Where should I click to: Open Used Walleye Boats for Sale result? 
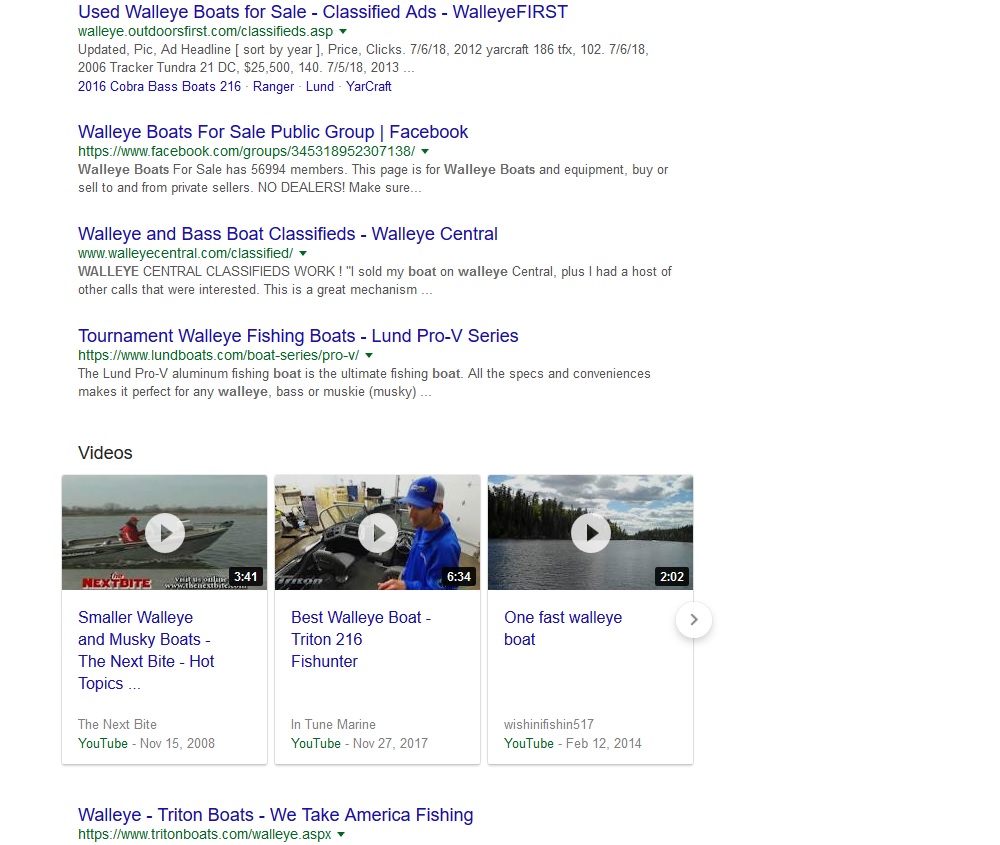[x=322, y=12]
